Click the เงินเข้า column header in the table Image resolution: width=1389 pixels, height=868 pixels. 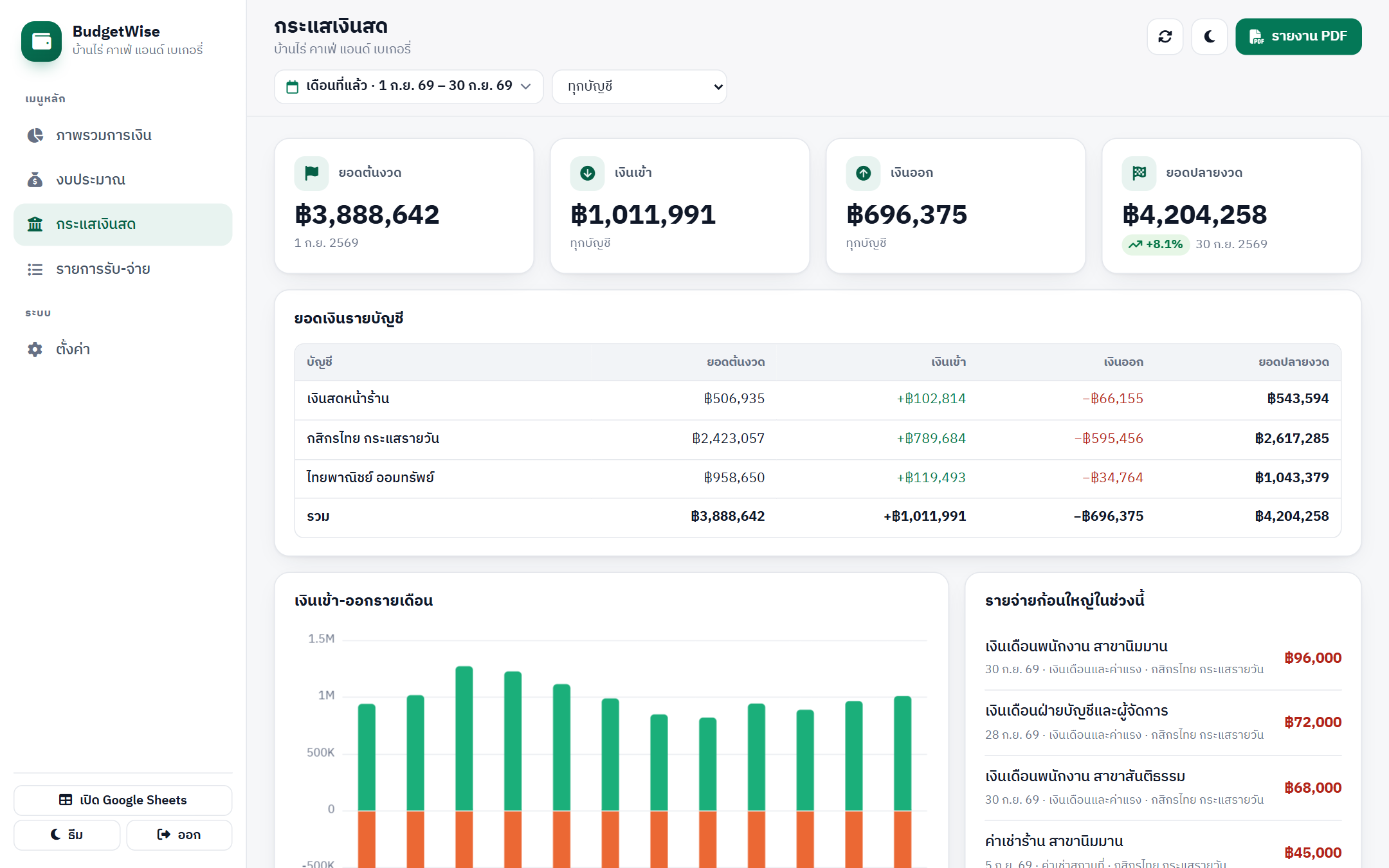click(949, 362)
